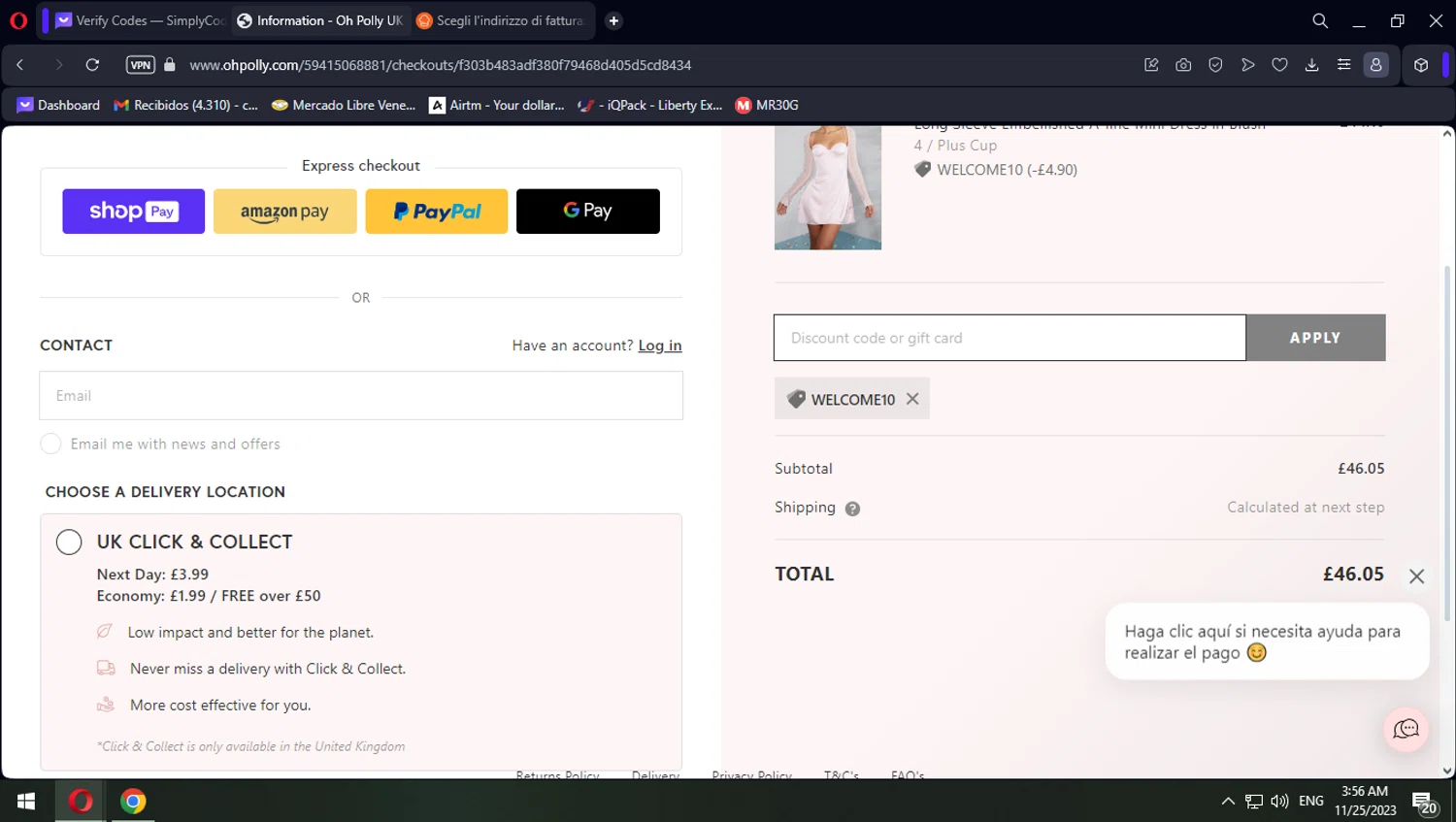The height and width of the screenshot is (822, 1456).
Task: Open the live chat widget icon
Action: (x=1406, y=729)
